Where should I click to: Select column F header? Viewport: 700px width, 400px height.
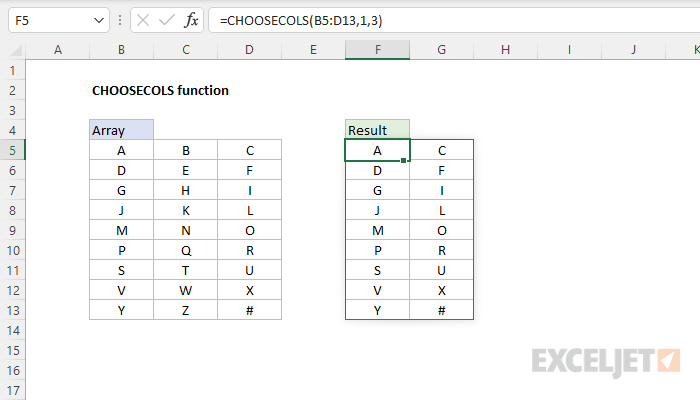(x=377, y=50)
